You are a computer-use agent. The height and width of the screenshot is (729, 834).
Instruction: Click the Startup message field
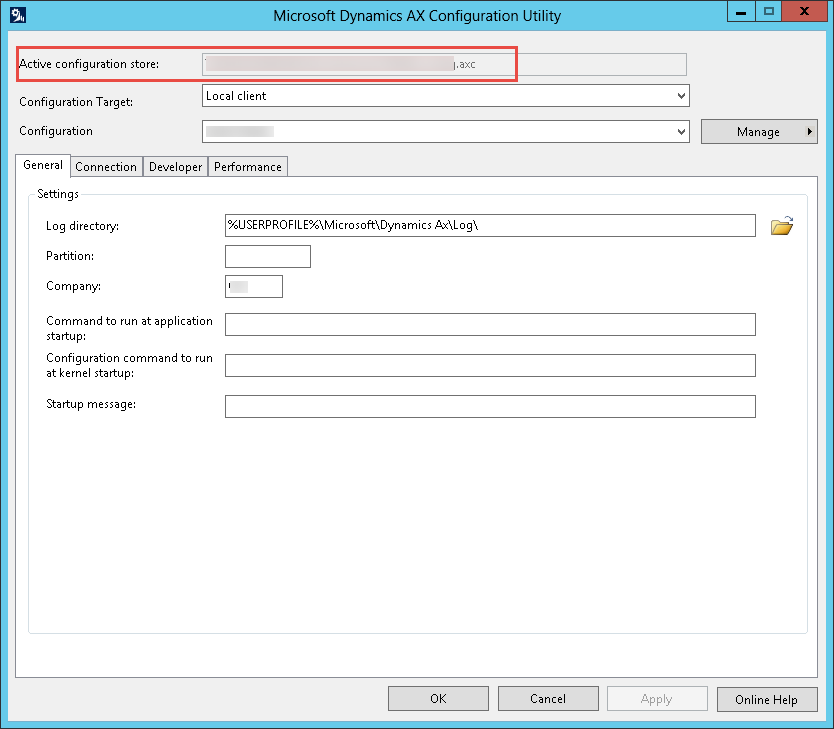pyautogui.click(x=490, y=406)
